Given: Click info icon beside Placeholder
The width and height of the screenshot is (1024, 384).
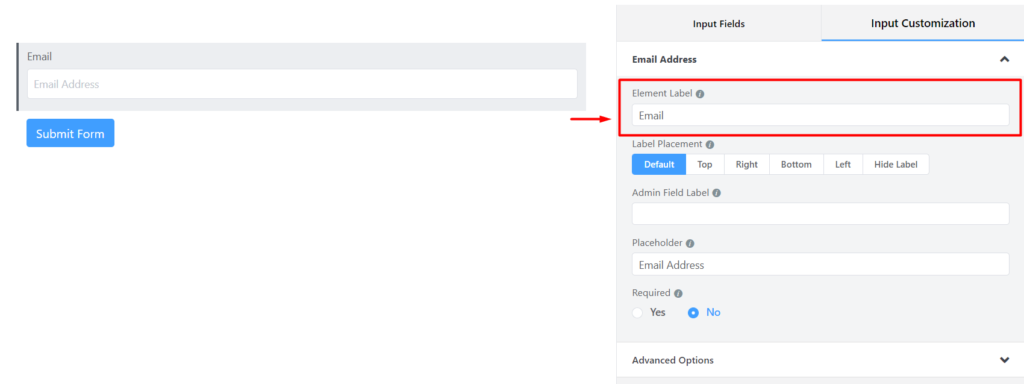Looking at the screenshot, I should pos(690,243).
